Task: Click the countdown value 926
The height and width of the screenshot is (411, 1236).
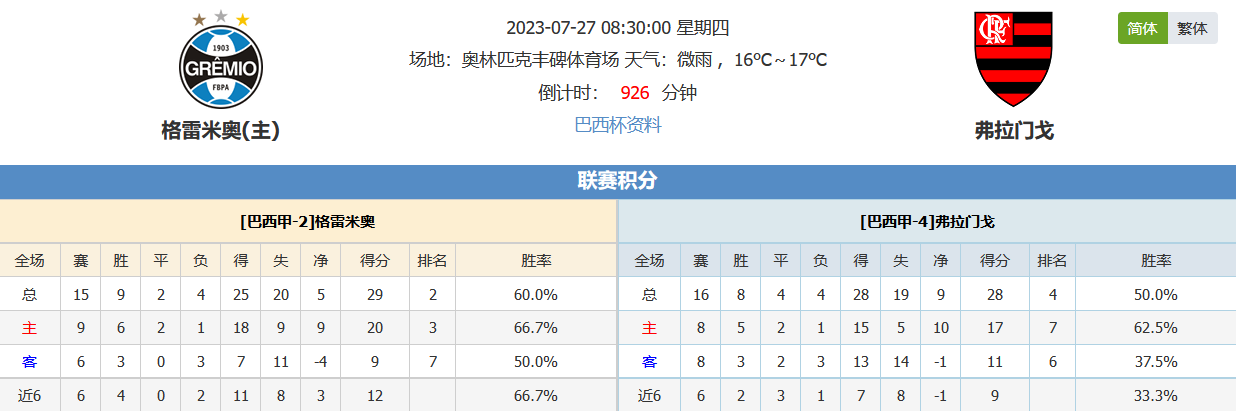Action: click(635, 93)
